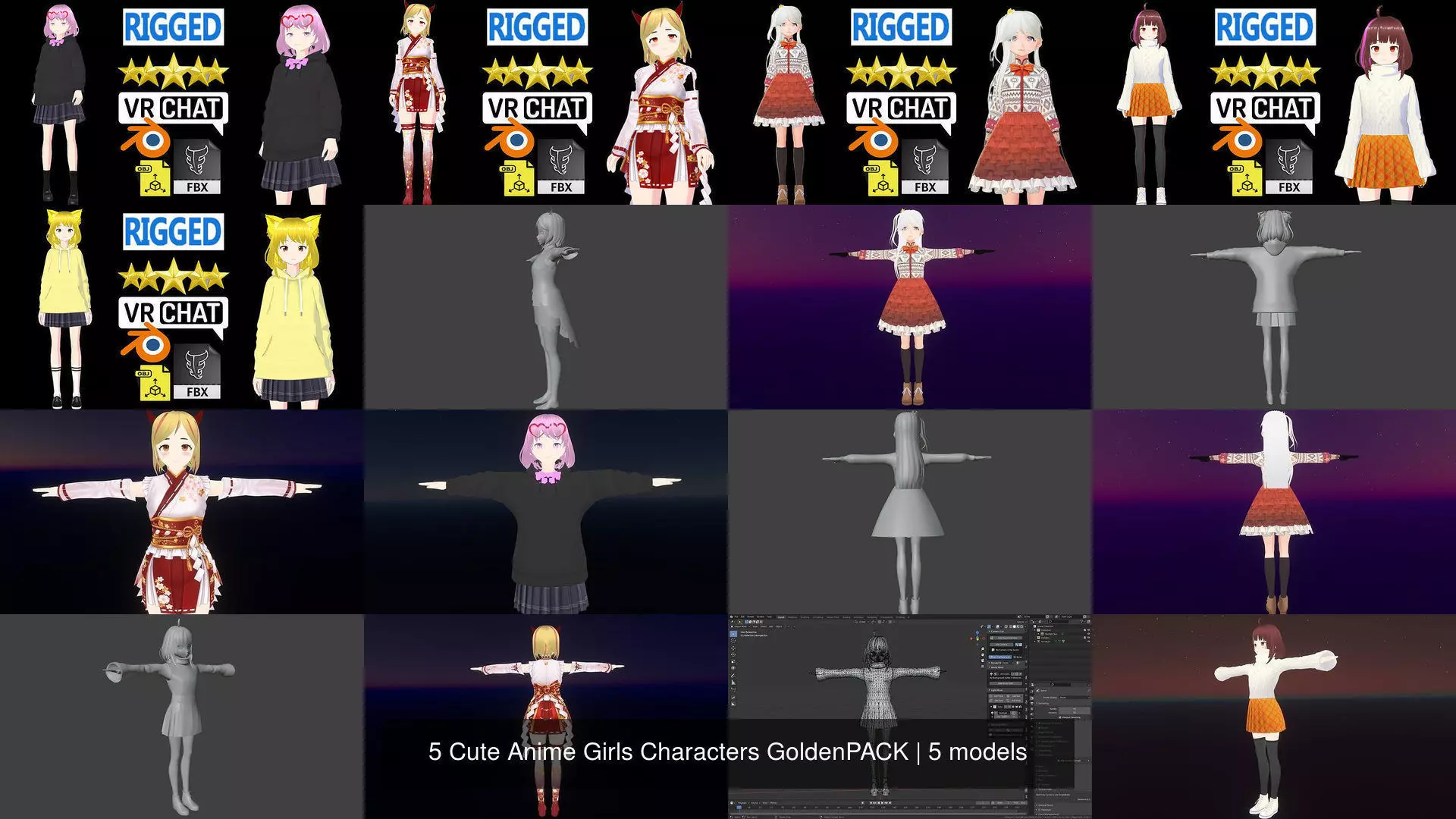Open gray angled T-pose clay model thumbnail
The height and width of the screenshot is (819, 1456).
tap(182, 717)
